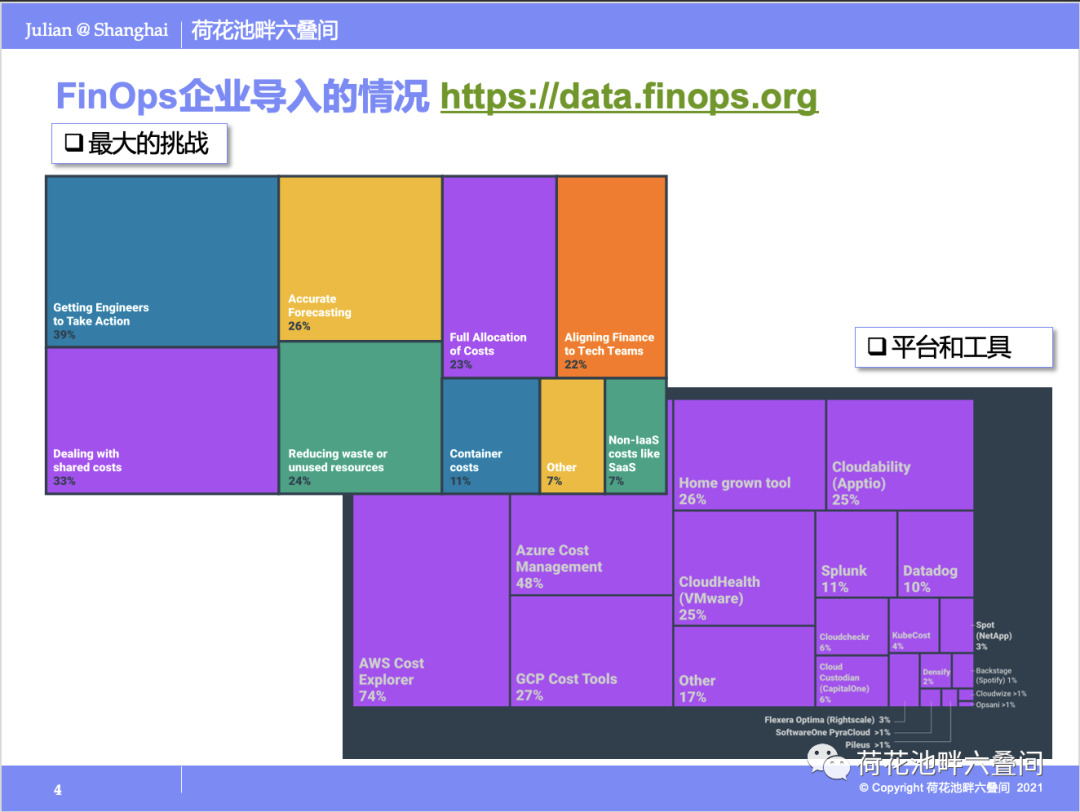1080x812 pixels.
Task: Select the 'Accurate Forecasting' 26% cell
Action: 360,258
